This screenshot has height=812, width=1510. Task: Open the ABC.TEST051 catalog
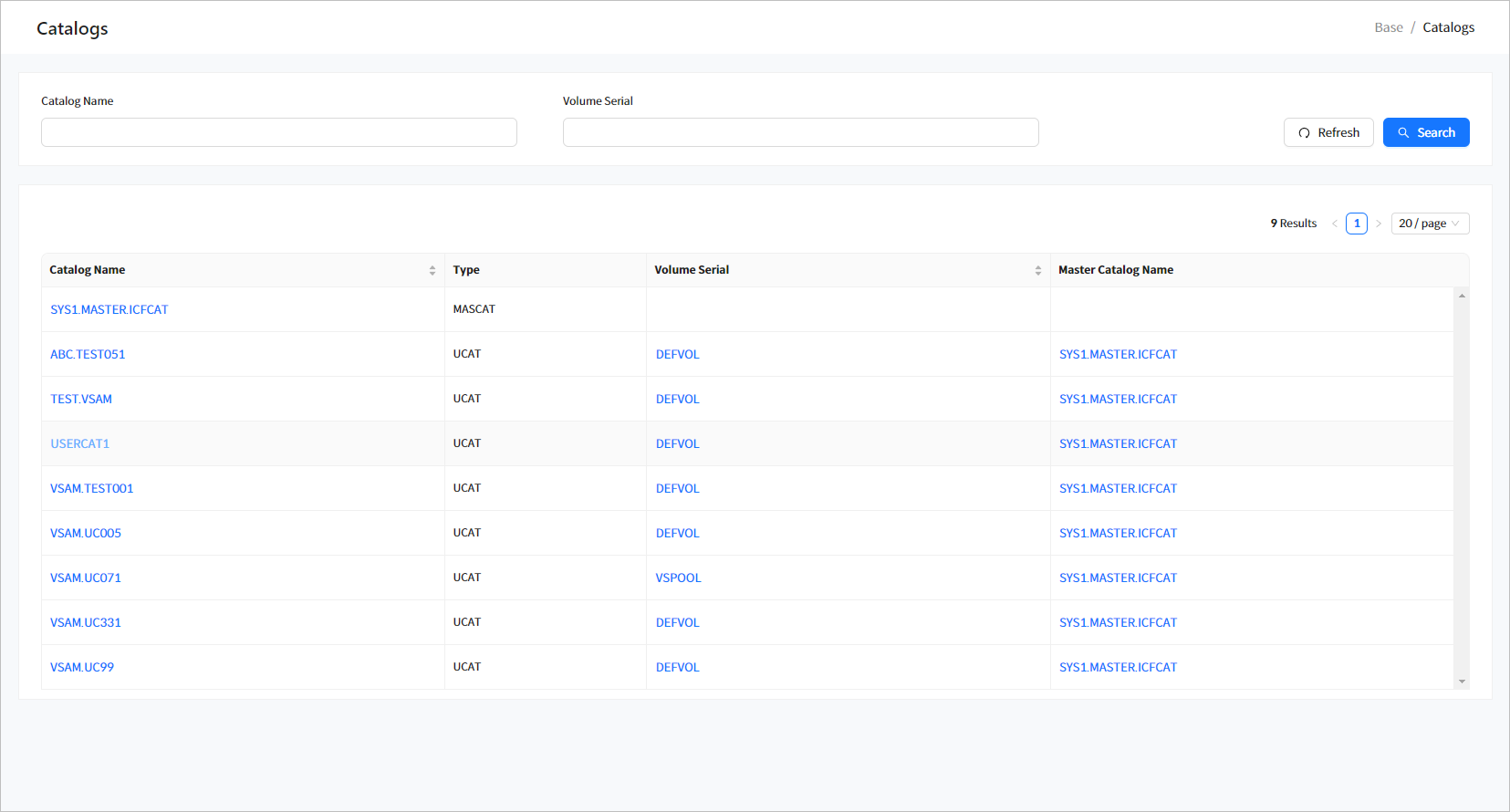tap(88, 354)
